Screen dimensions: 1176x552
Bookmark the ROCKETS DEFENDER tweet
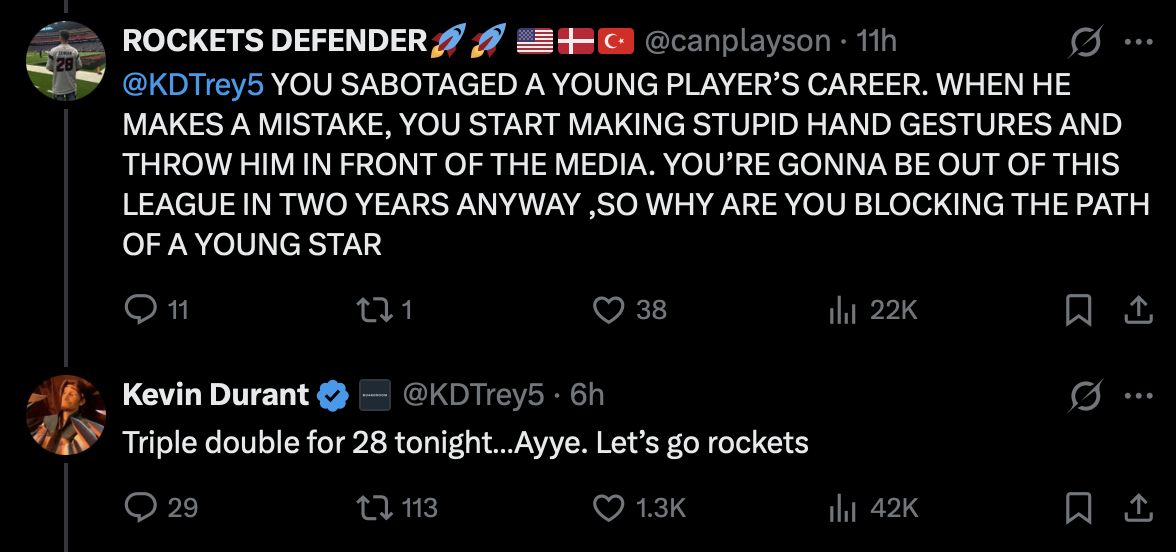tap(1078, 310)
